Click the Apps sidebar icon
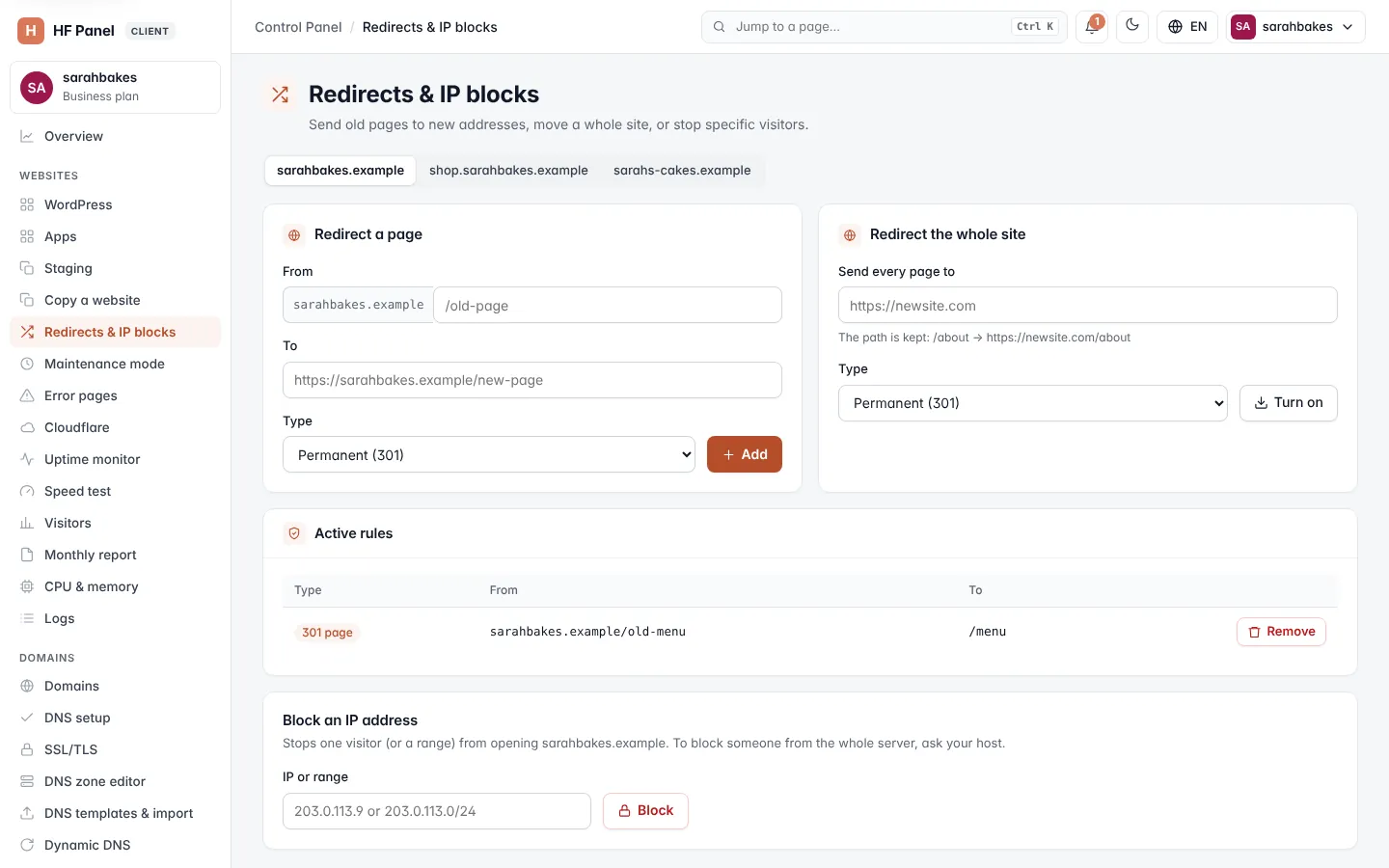1389x868 pixels. pos(27,236)
